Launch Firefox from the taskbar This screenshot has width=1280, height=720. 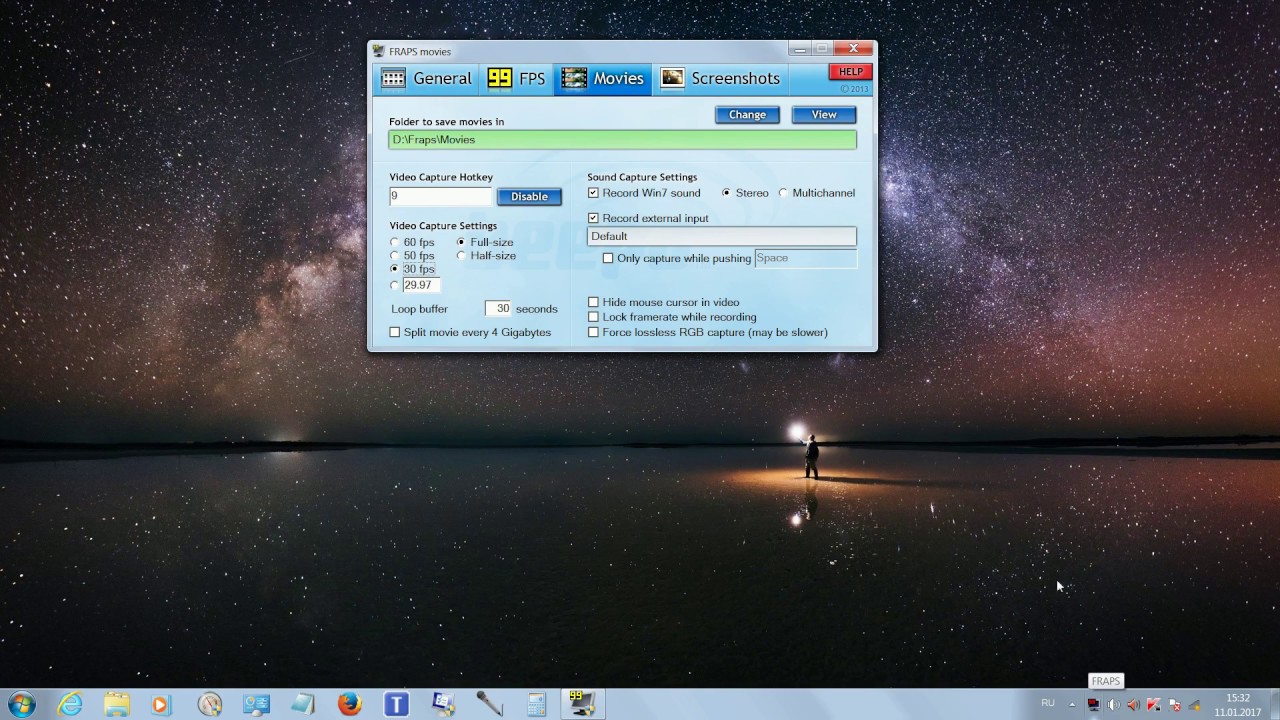[x=349, y=704]
